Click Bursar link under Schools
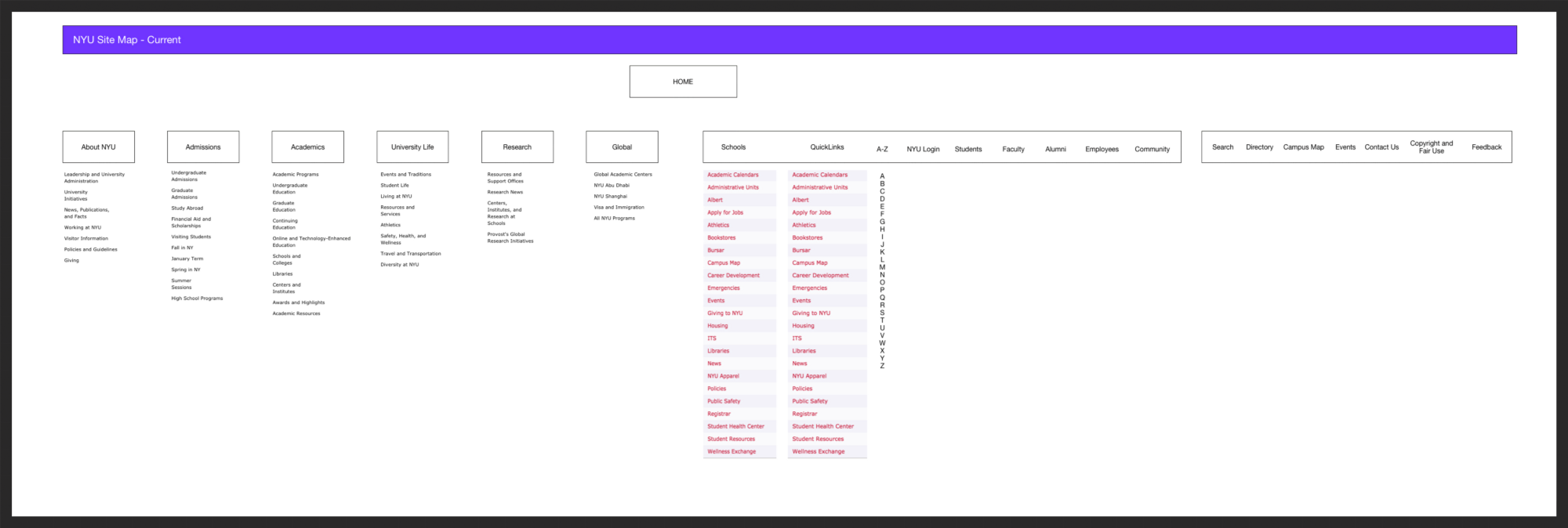1568x528 pixels. pos(716,251)
